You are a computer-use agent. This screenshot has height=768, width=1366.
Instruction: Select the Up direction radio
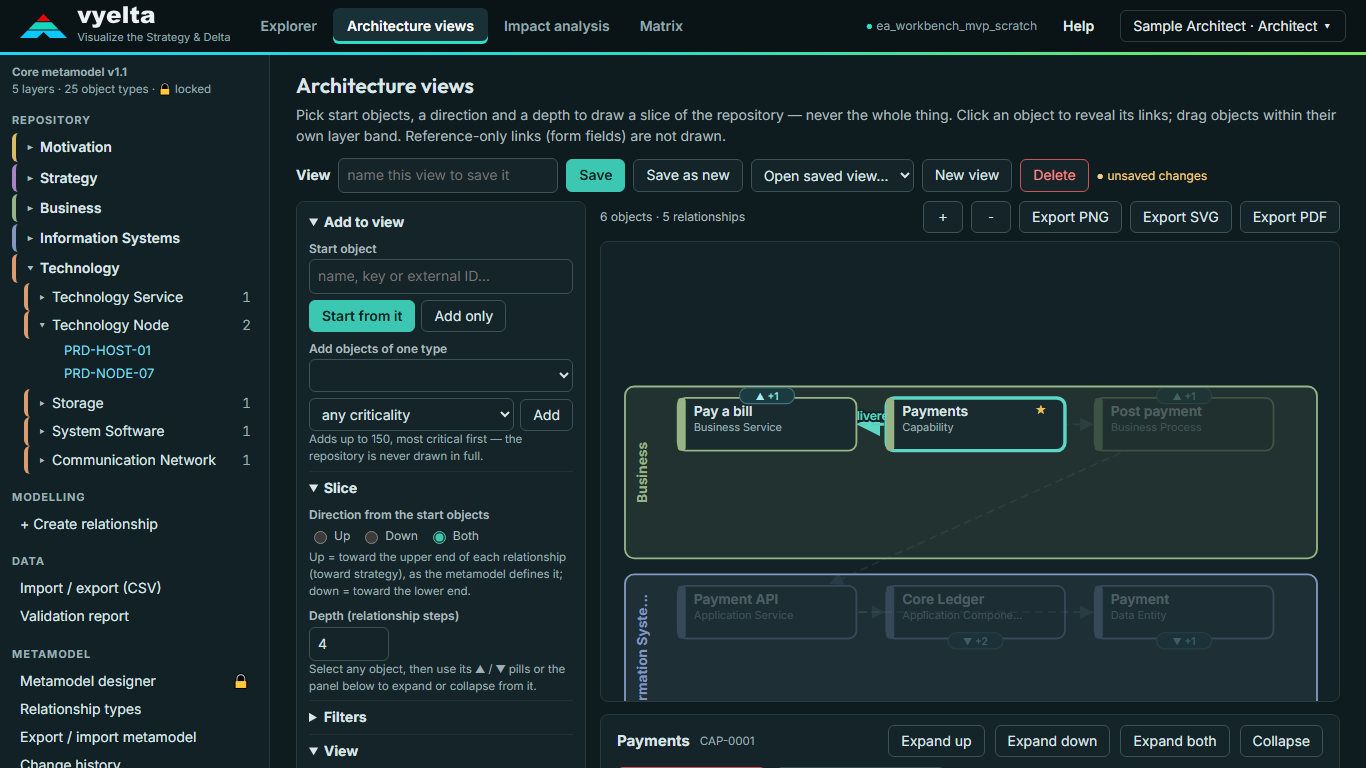pyautogui.click(x=321, y=537)
